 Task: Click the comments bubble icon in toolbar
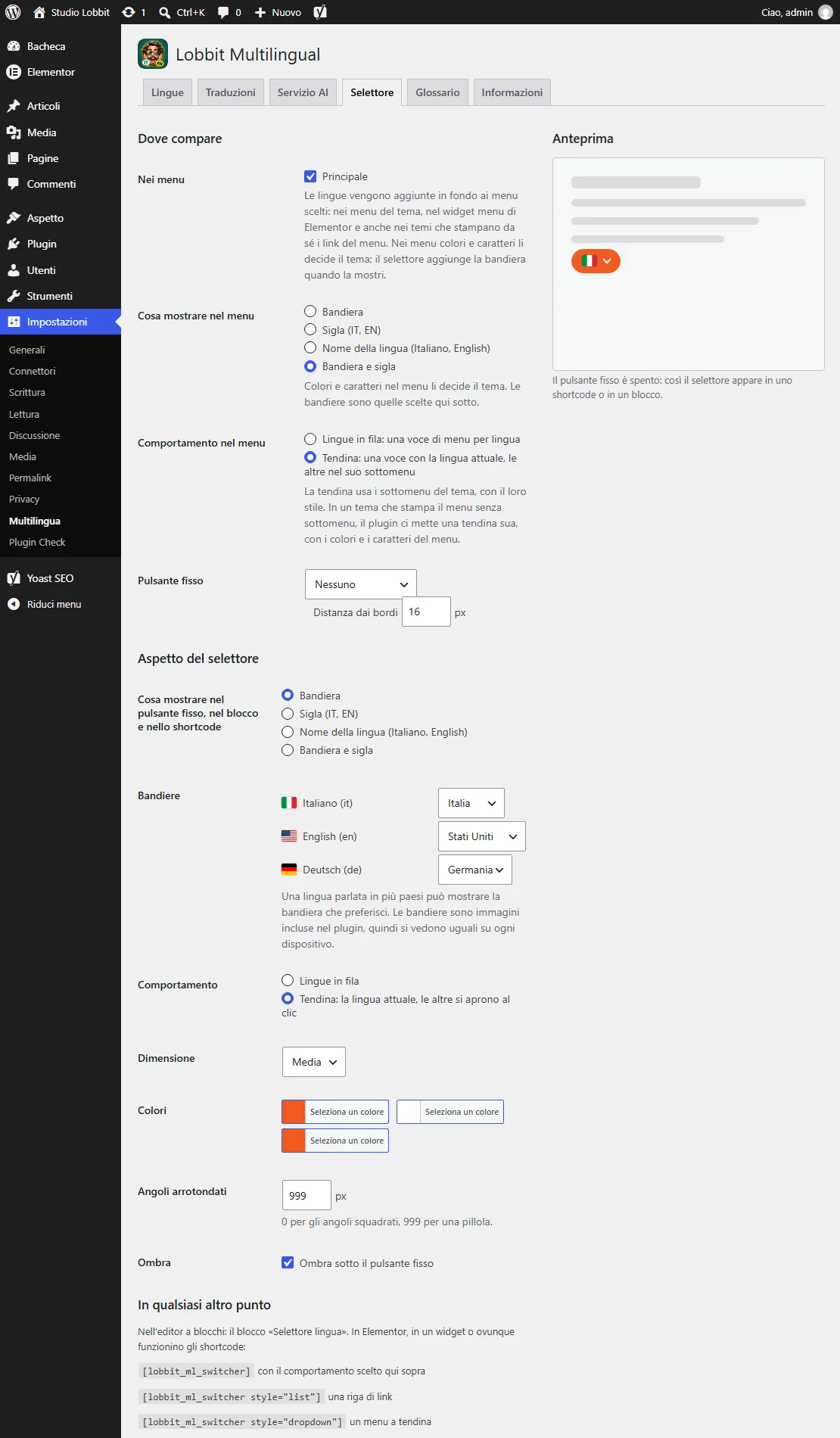click(223, 12)
